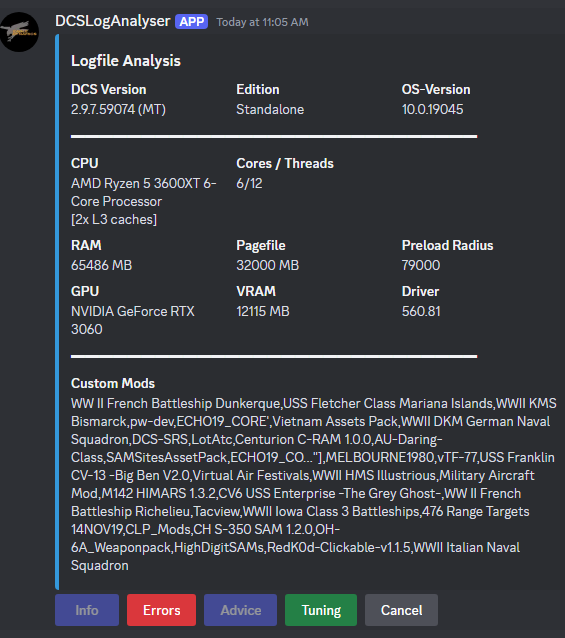
Task: Select the 65486 MB RAM value
Action: click(102, 265)
